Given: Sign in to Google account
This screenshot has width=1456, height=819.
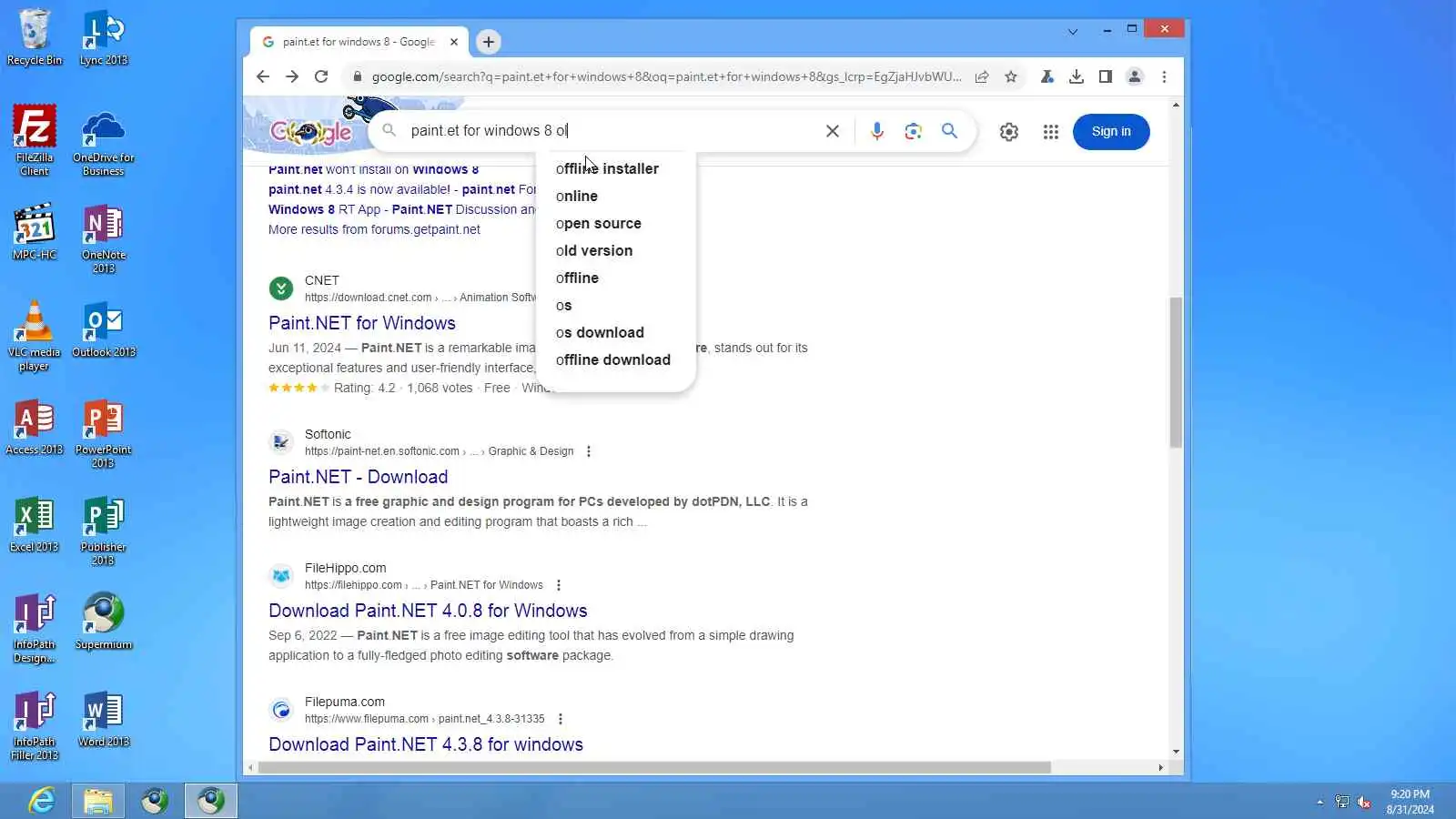Looking at the screenshot, I should 1111,132.
